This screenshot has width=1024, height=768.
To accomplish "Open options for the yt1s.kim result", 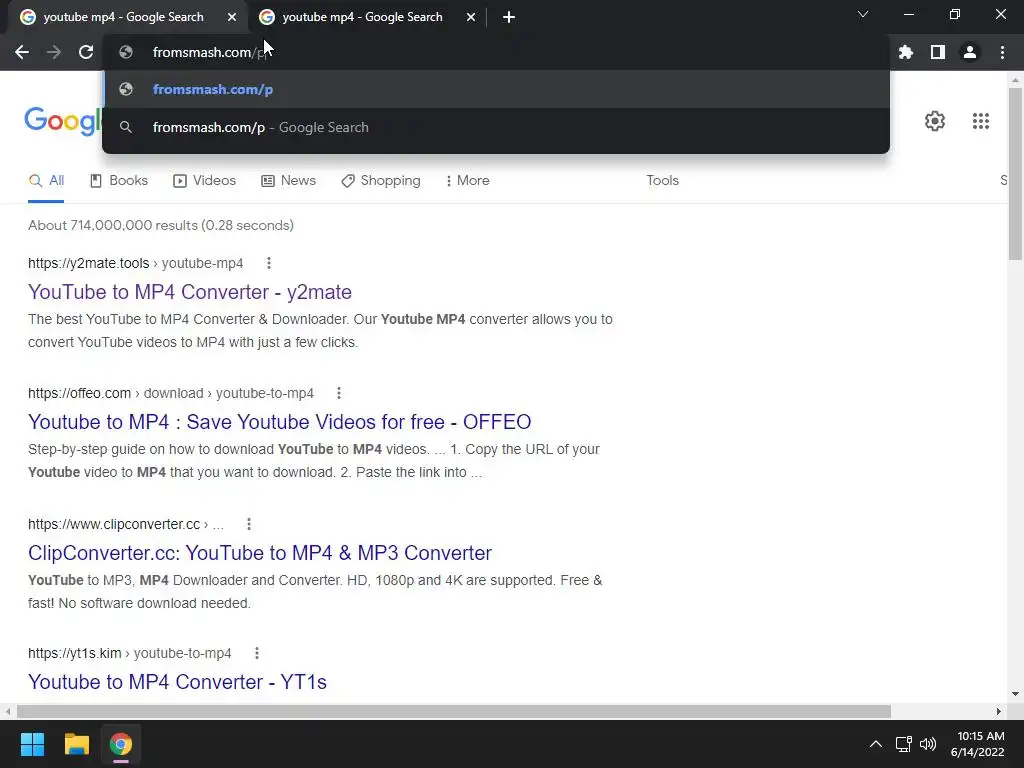I will [x=257, y=653].
